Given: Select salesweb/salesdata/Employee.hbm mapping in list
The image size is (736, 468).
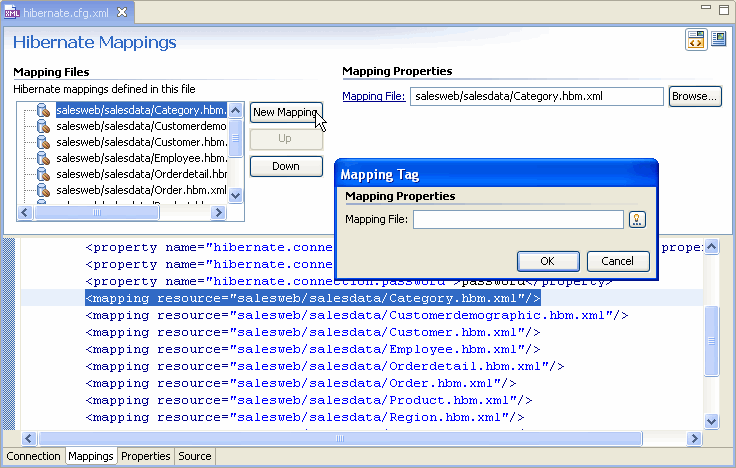Looking at the screenshot, I should point(141,158).
